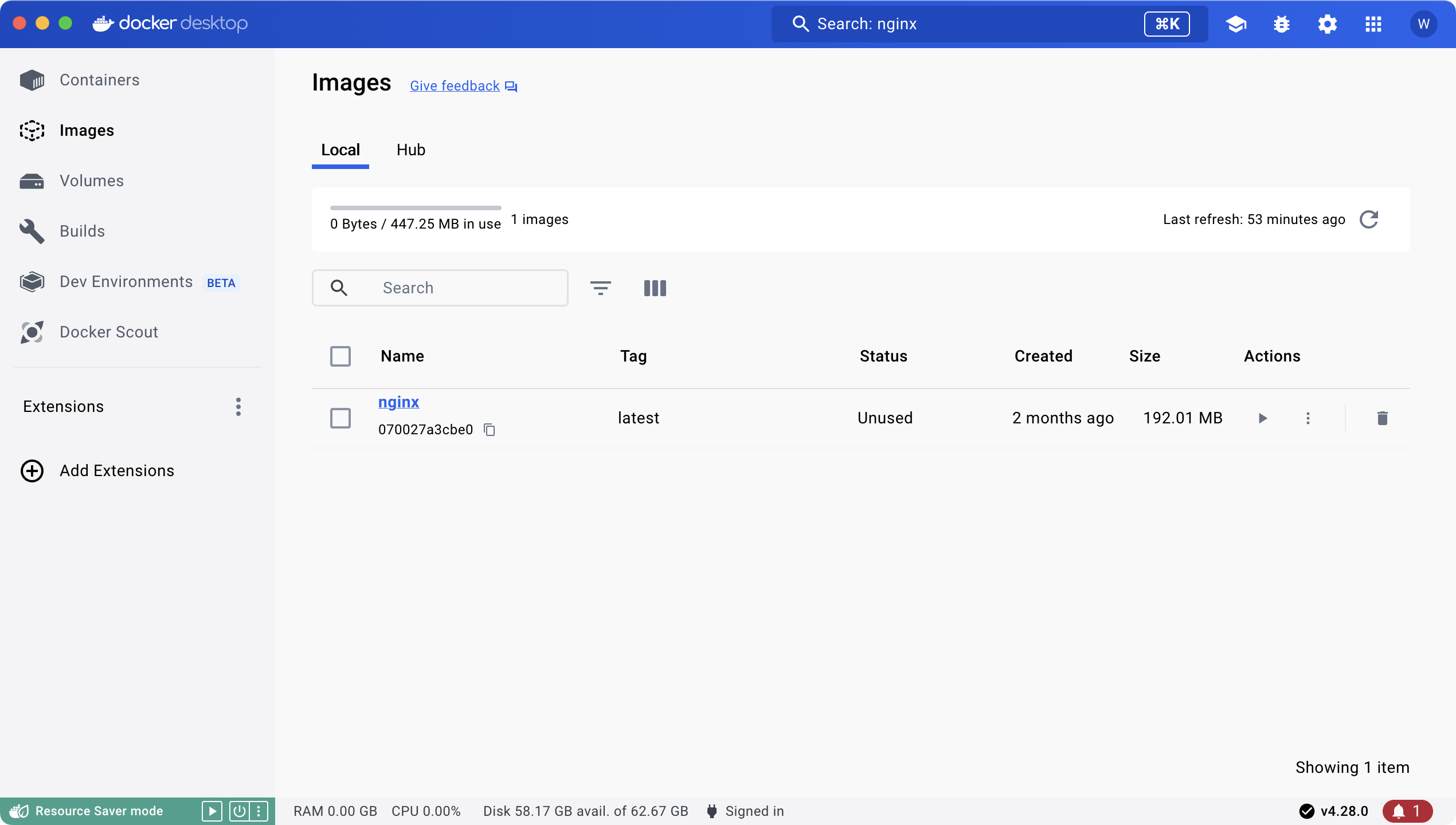Copy the image ID 070027a3cbe0
This screenshot has height=825, width=1456.
490,430
